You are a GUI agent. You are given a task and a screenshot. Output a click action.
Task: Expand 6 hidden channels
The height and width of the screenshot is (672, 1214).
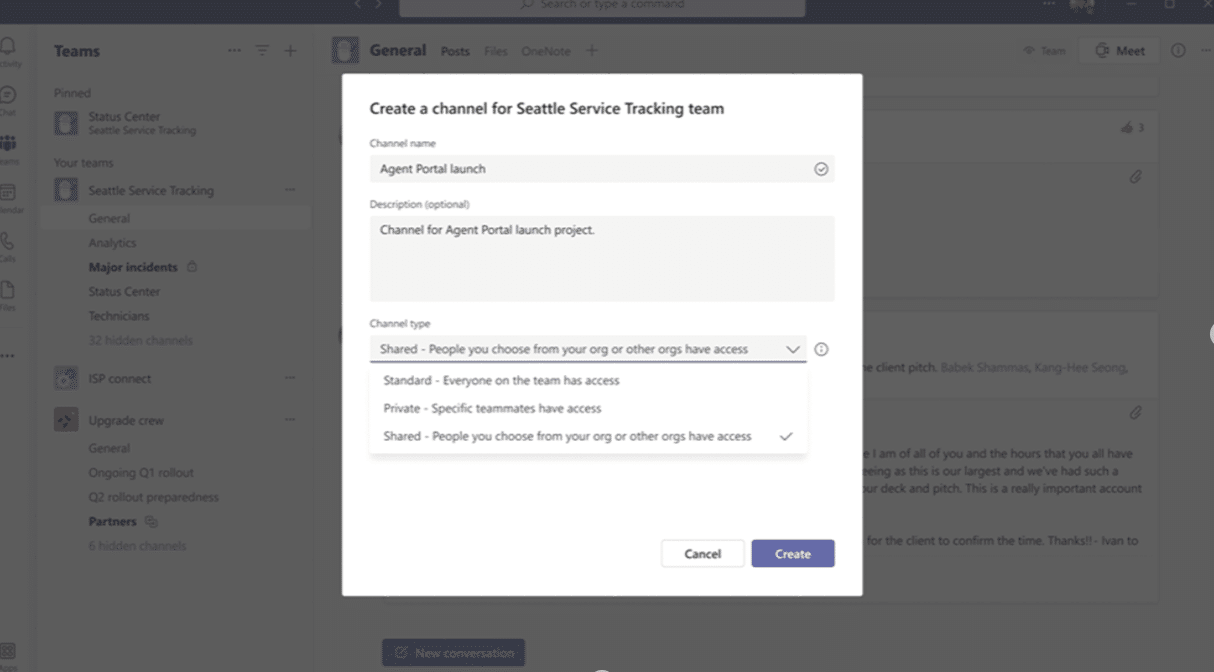pos(137,546)
